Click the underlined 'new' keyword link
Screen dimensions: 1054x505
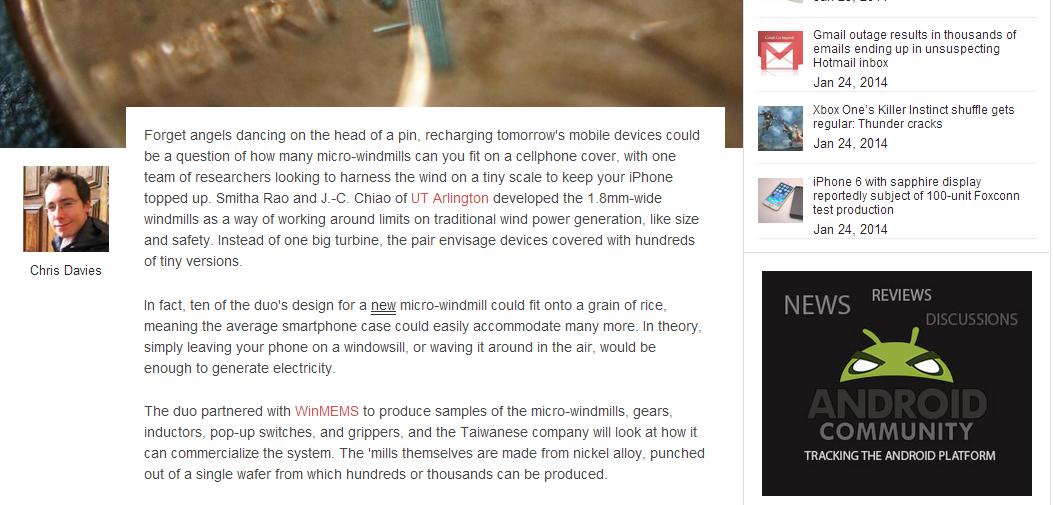coord(383,306)
